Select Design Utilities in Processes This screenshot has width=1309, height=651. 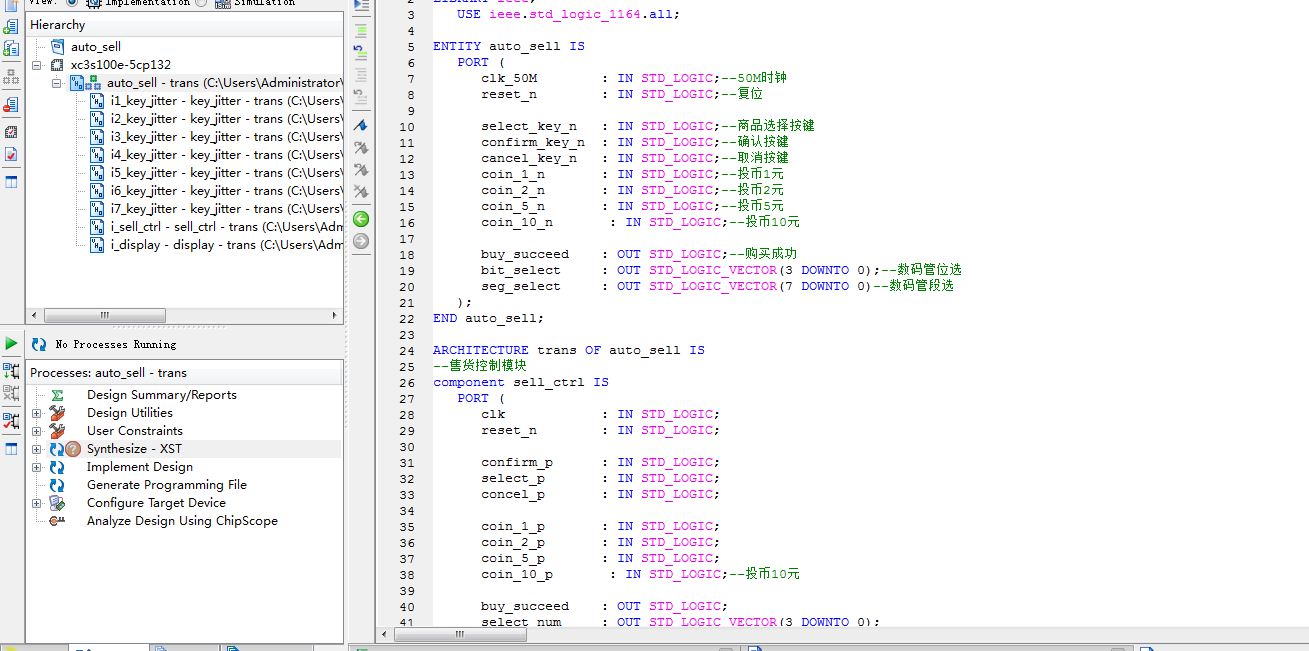click(x=129, y=413)
